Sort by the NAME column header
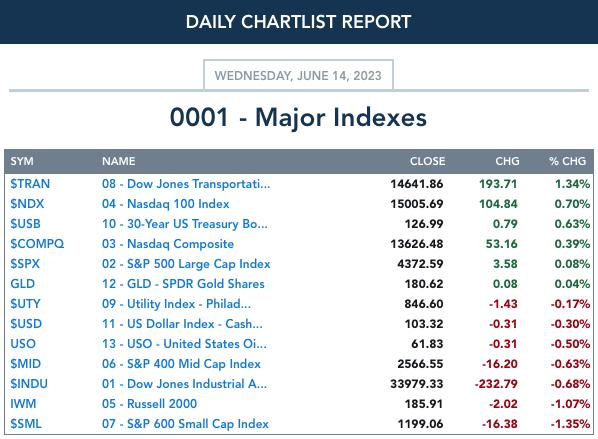 tap(119, 161)
